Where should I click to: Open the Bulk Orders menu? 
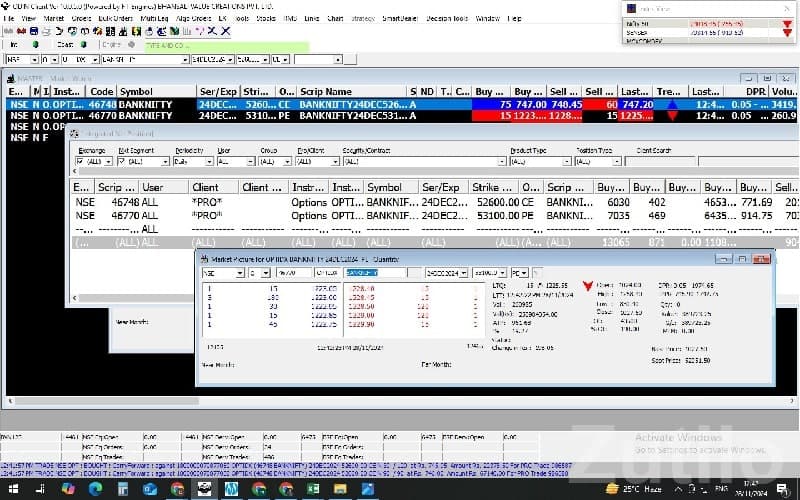click(117, 18)
